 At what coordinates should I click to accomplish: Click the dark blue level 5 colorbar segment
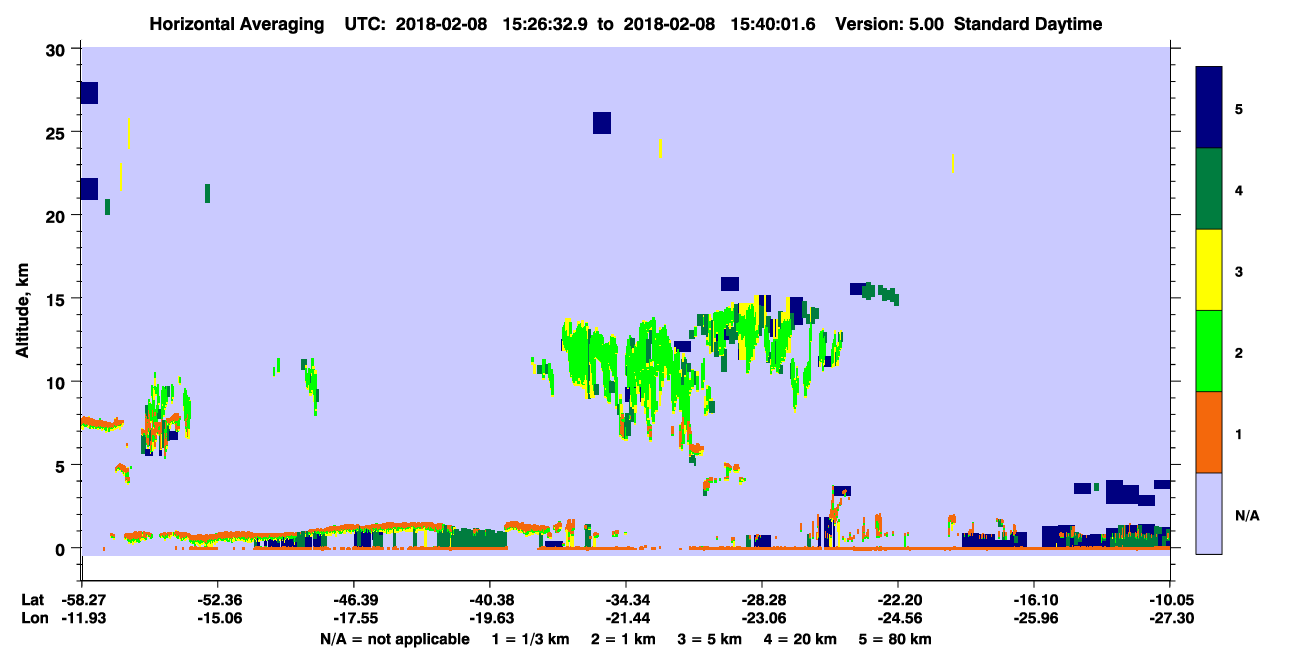click(x=1209, y=108)
